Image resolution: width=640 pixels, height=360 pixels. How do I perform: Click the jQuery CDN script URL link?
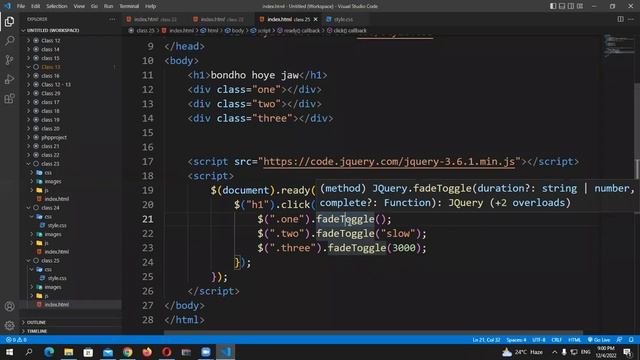(x=389, y=162)
